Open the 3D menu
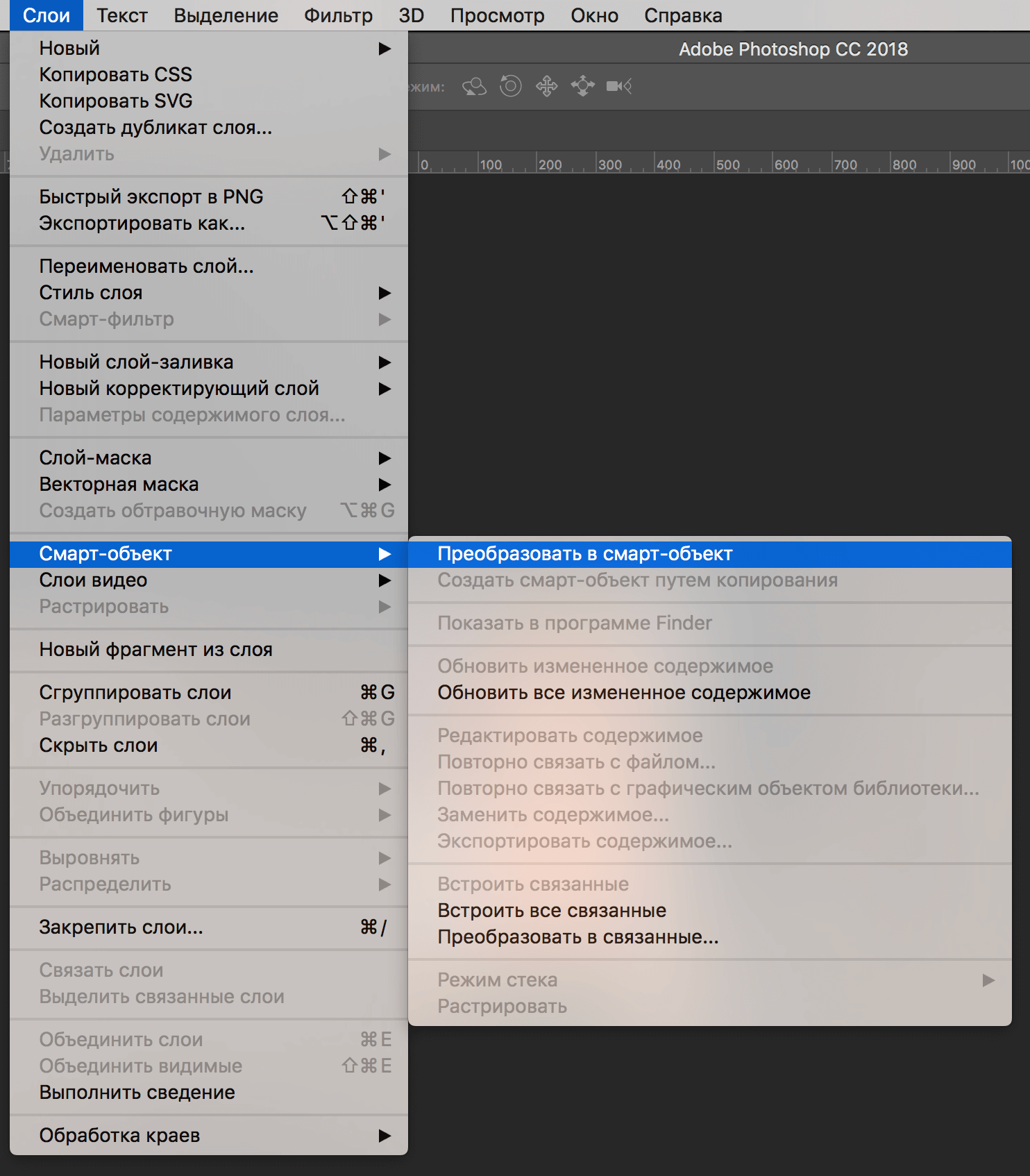The width and height of the screenshot is (1030, 1176). tap(412, 15)
